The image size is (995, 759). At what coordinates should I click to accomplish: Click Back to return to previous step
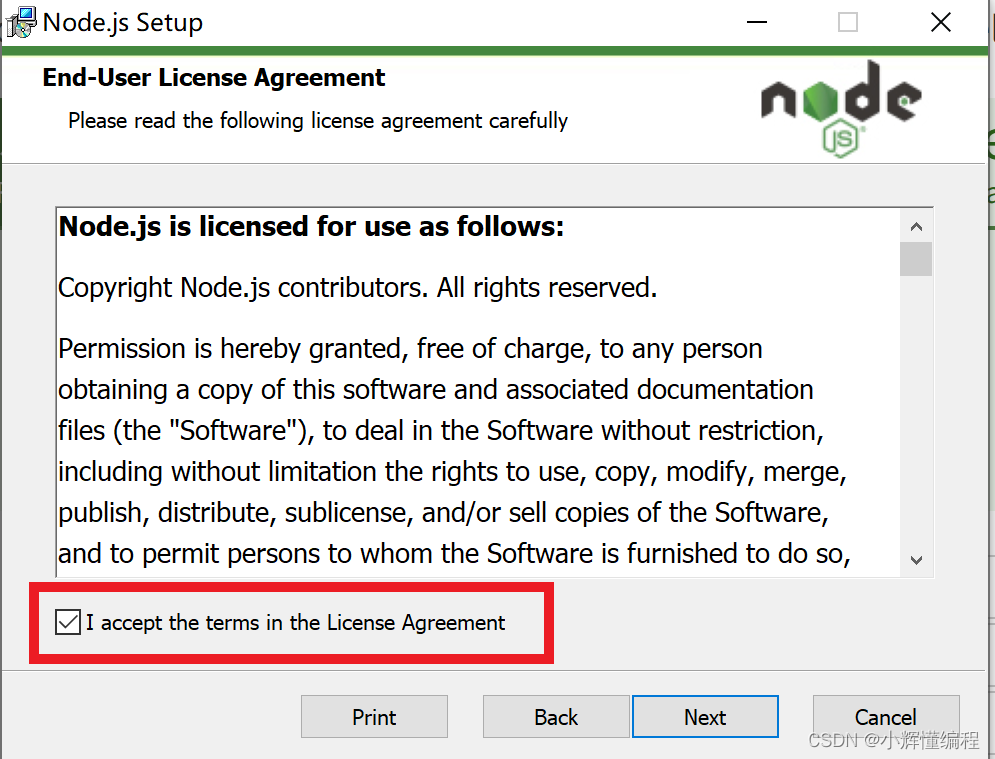tap(556, 717)
